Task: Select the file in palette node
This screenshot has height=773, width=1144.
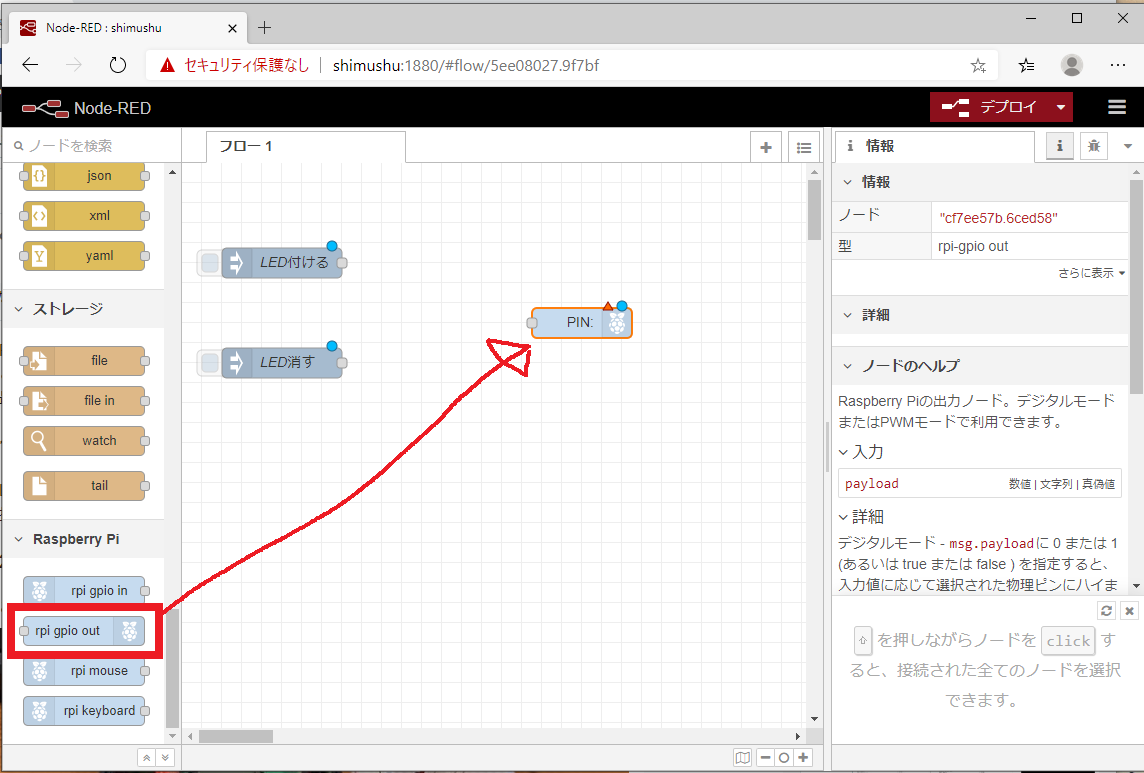Action: 84,401
